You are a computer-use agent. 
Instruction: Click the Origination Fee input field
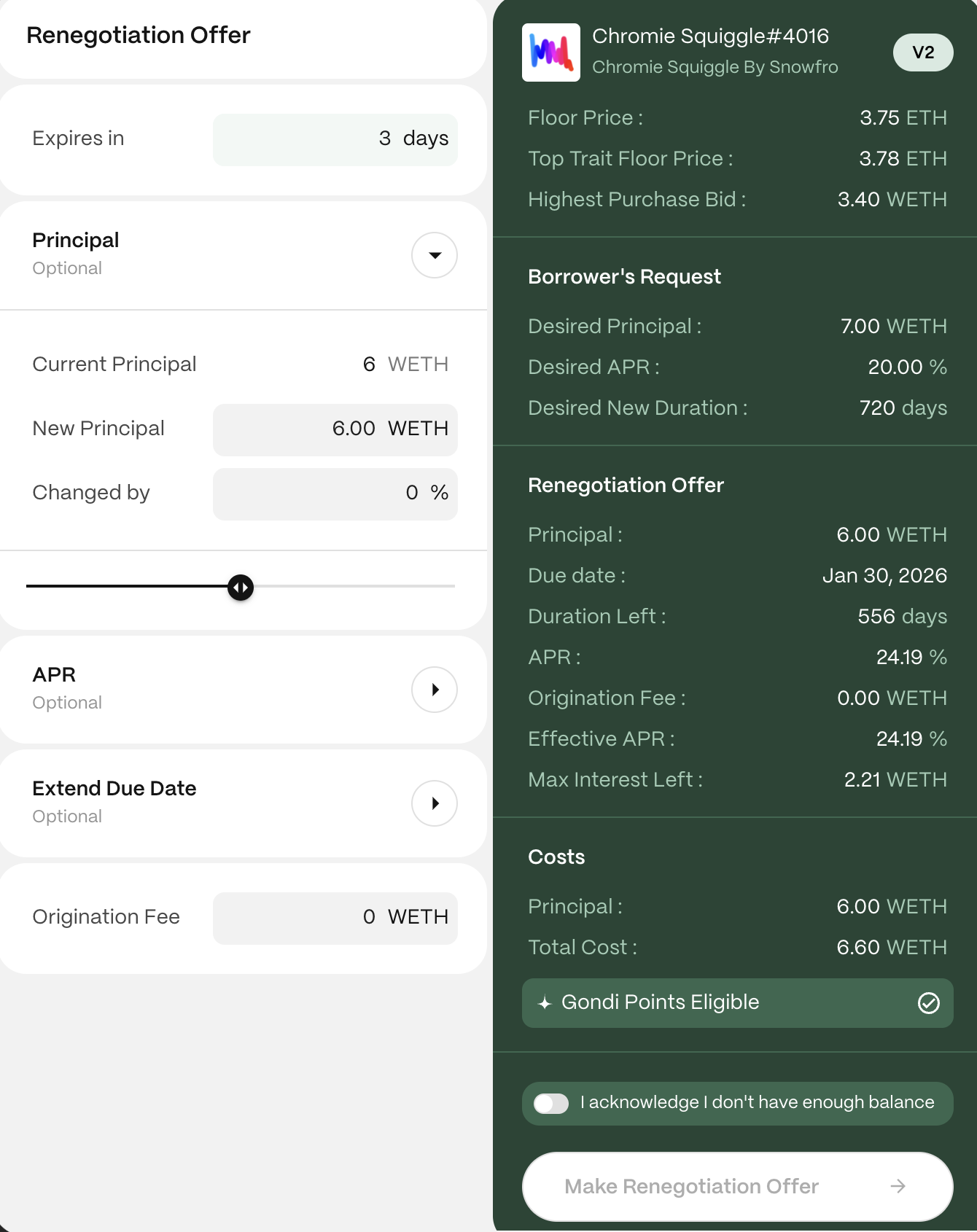tap(335, 918)
